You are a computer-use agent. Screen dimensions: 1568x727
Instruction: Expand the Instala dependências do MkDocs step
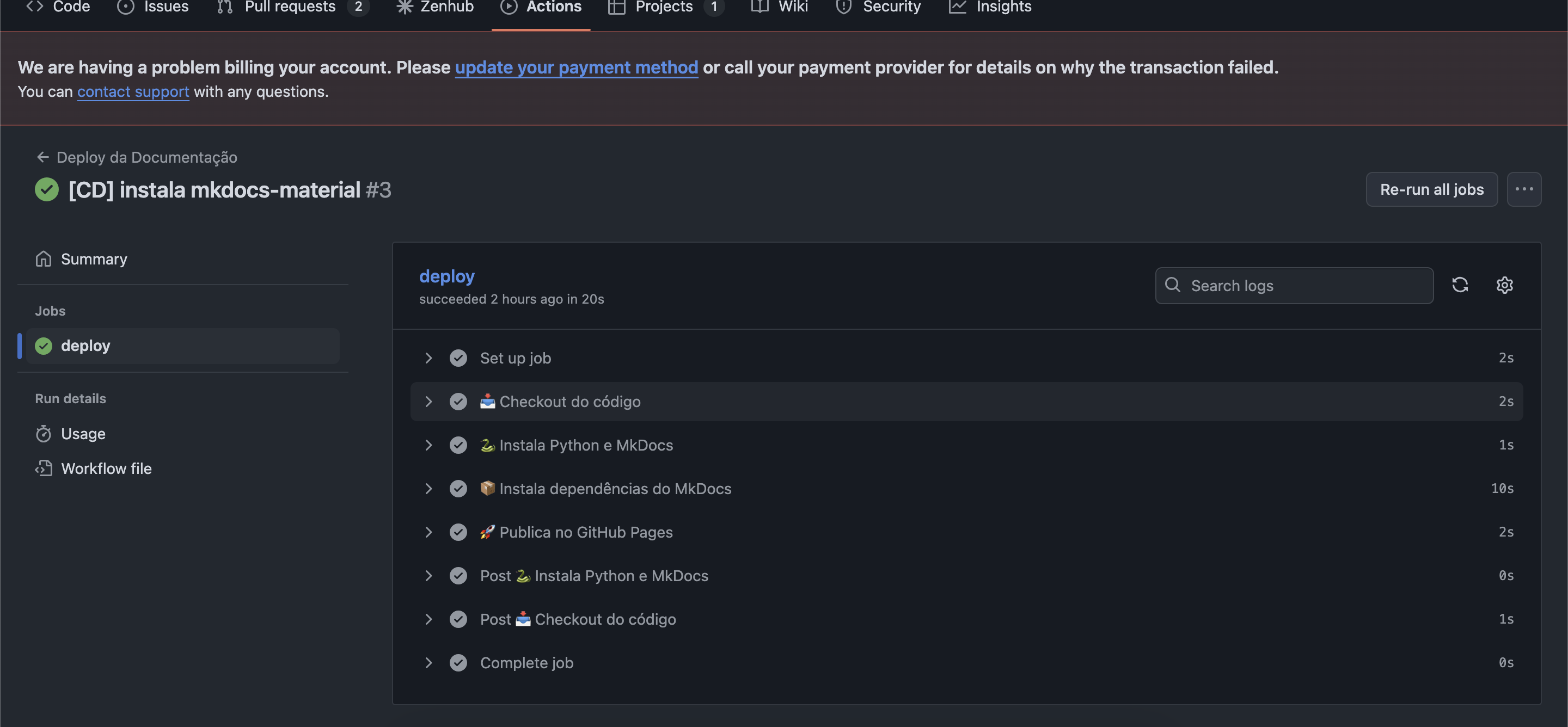tap(428, 489)
